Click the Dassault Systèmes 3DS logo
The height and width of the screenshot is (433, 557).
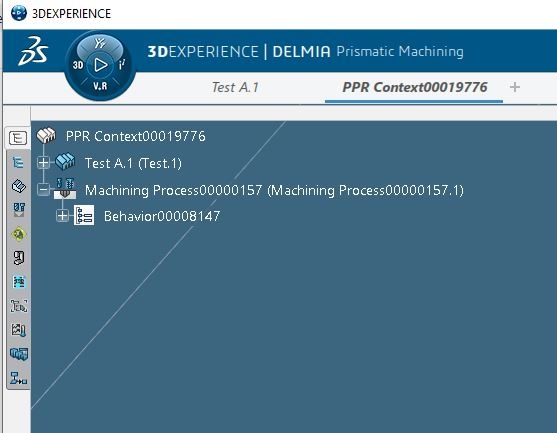point(33,51)
